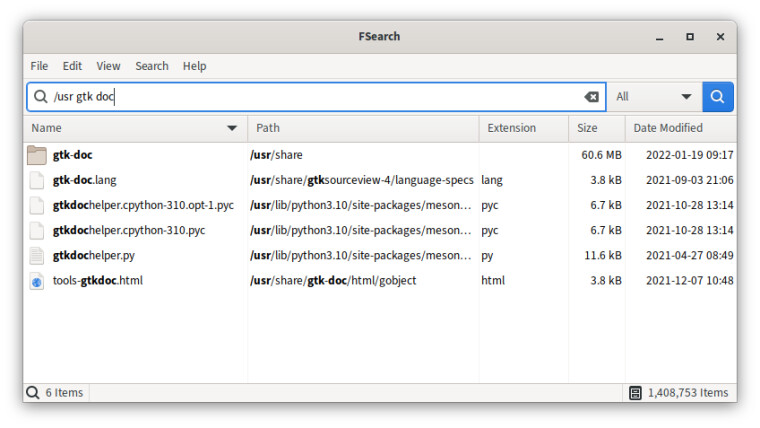Select tools-gtkdoc.html file name
The height and width of the screenshot is (428, 760).
tap(97, 281)
